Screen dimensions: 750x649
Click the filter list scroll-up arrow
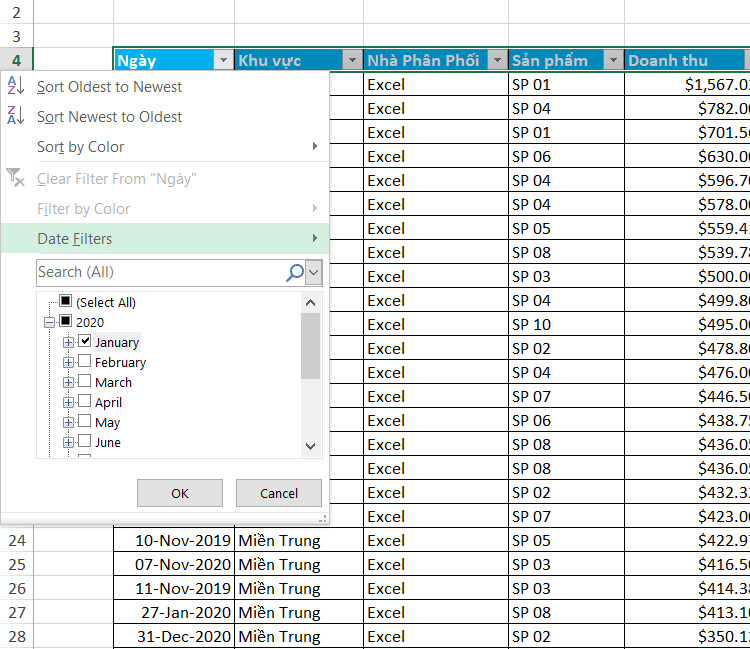[310, 303]
